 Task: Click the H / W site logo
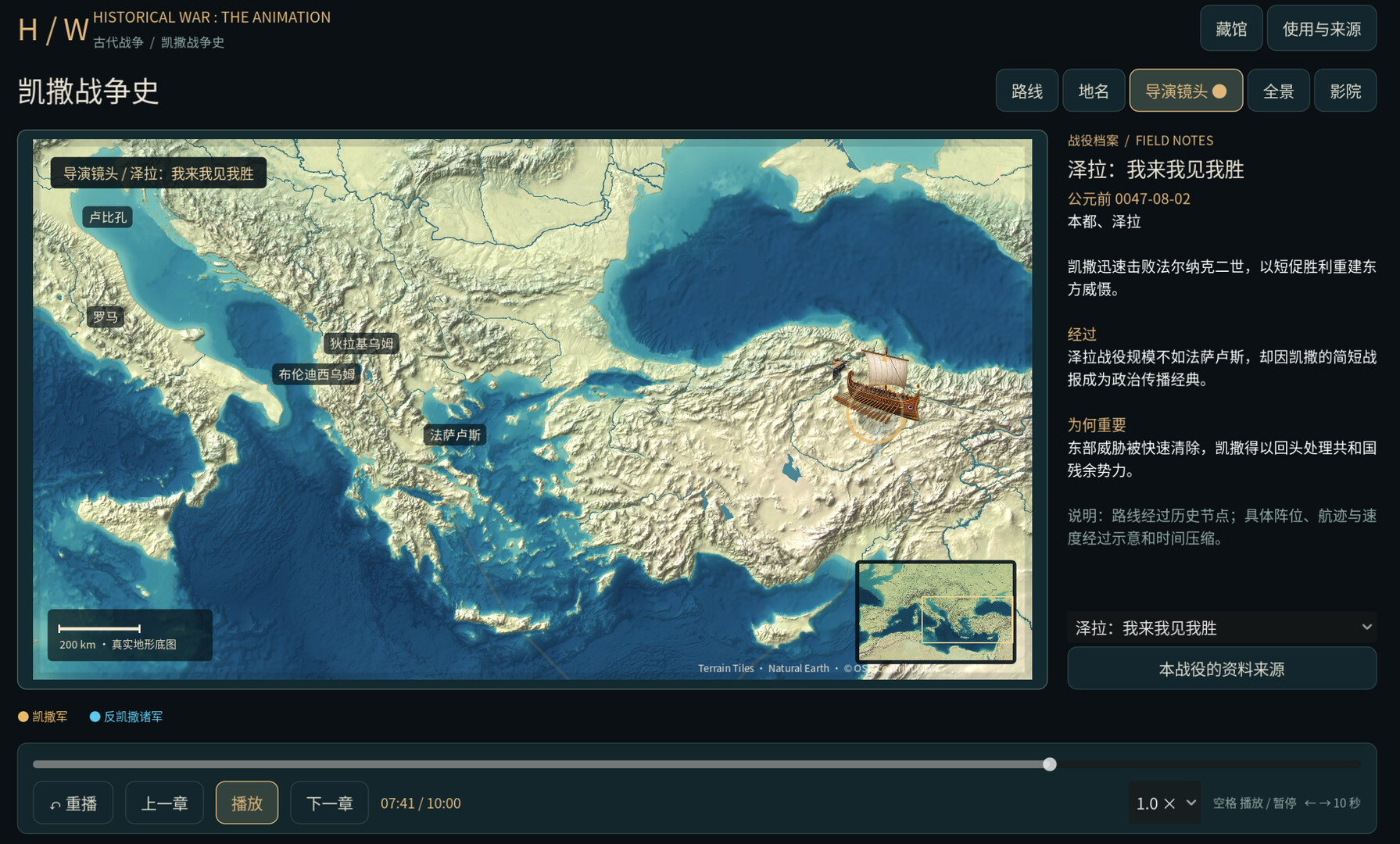click(x=53, y=30)
